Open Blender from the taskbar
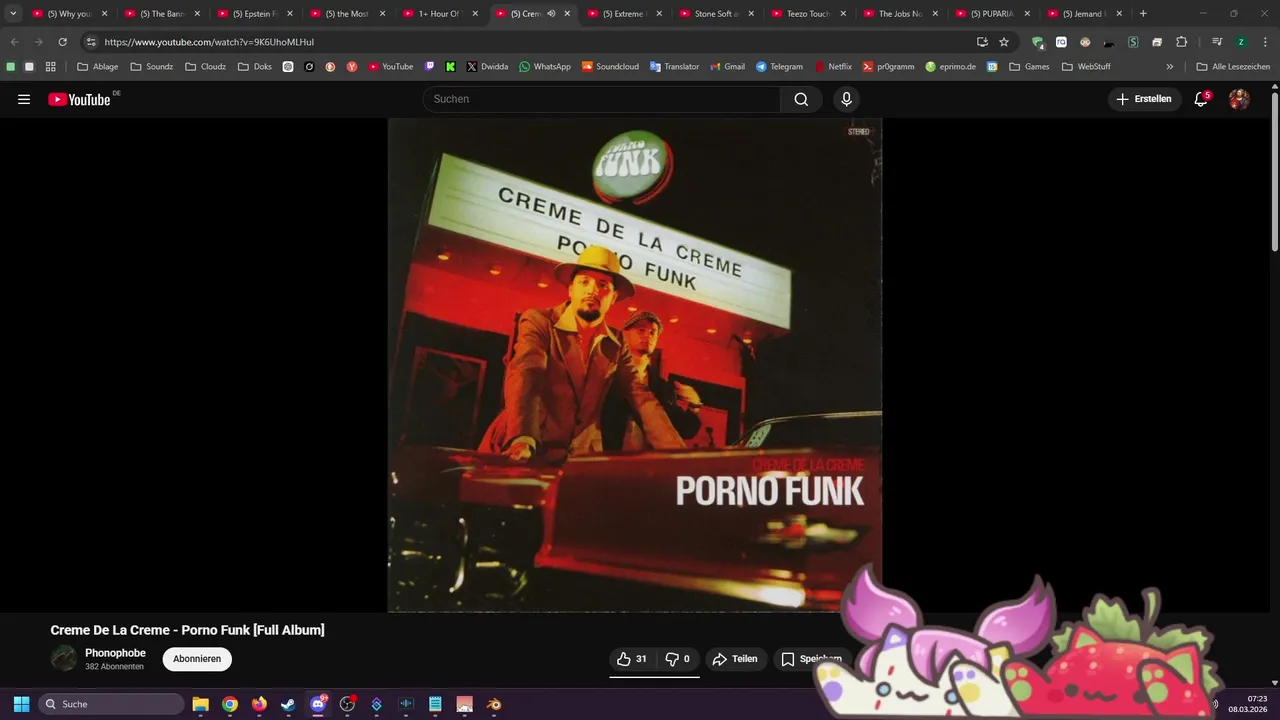Image resolution: width=1280 pixels, height=720 pixels. pos(494,704)
